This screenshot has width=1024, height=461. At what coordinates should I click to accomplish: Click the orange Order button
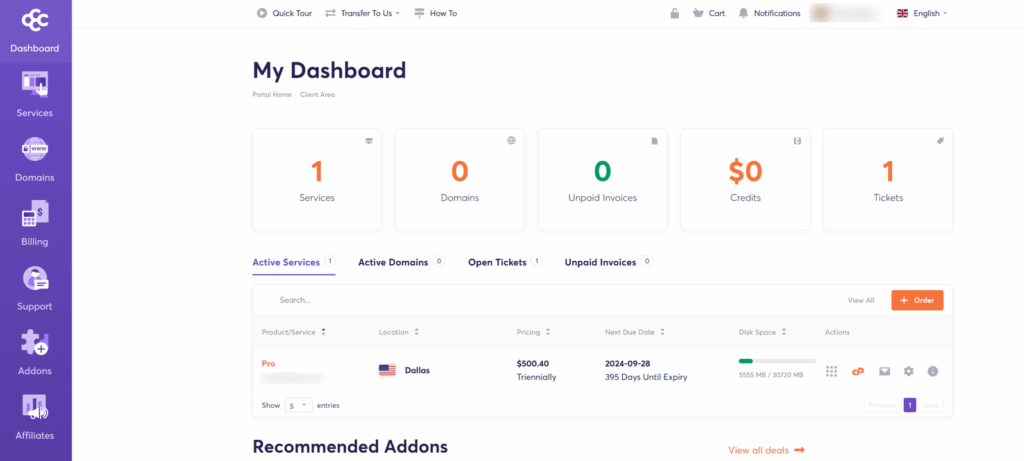coord(917,300)
